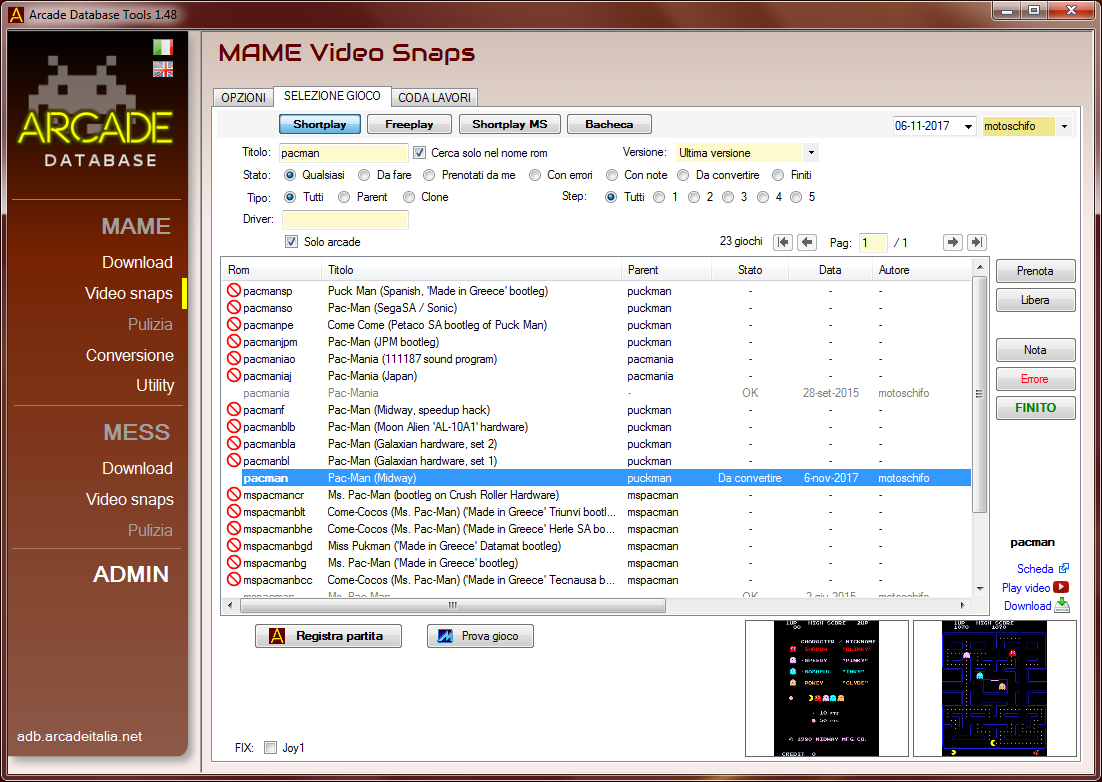Go to first page of results

783,242
